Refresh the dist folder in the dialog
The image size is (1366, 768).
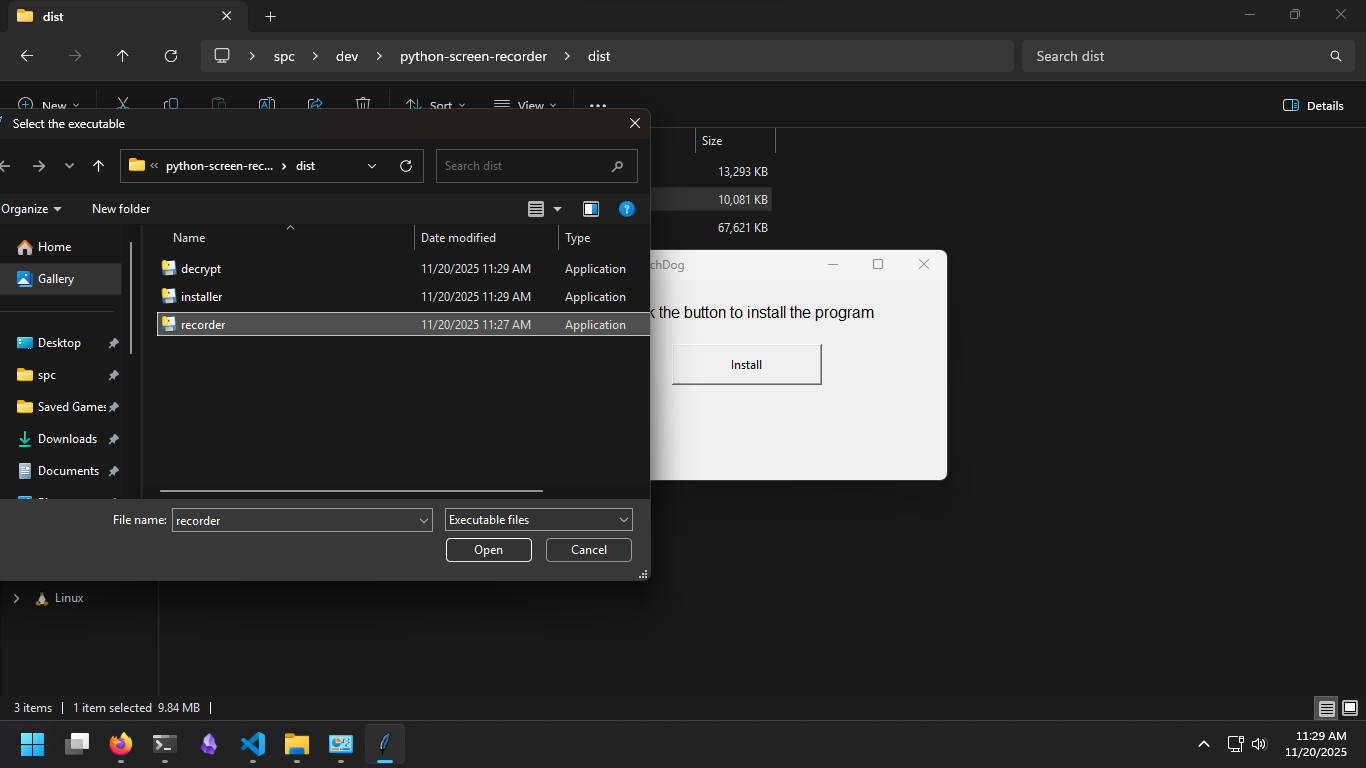coord(406,166)
